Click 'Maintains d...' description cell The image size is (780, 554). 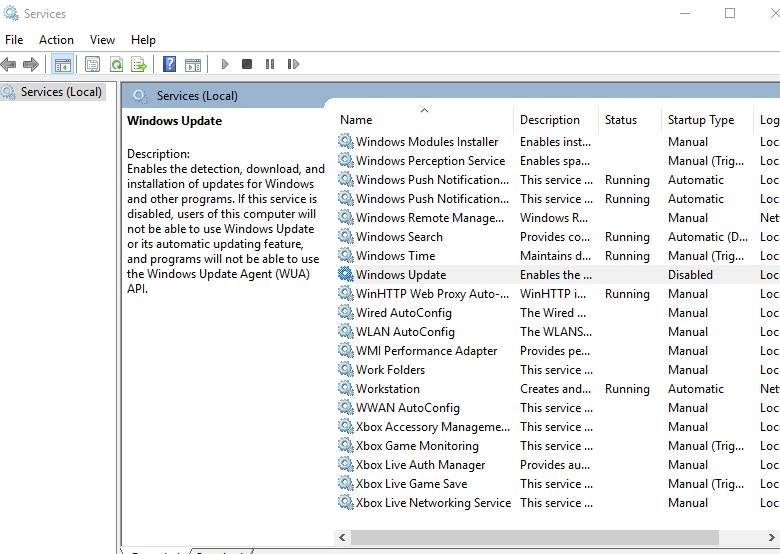556,256
